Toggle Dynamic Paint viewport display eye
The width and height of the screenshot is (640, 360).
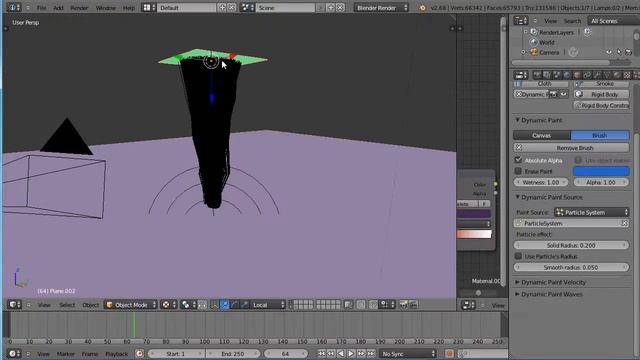[x=563, y=94]
